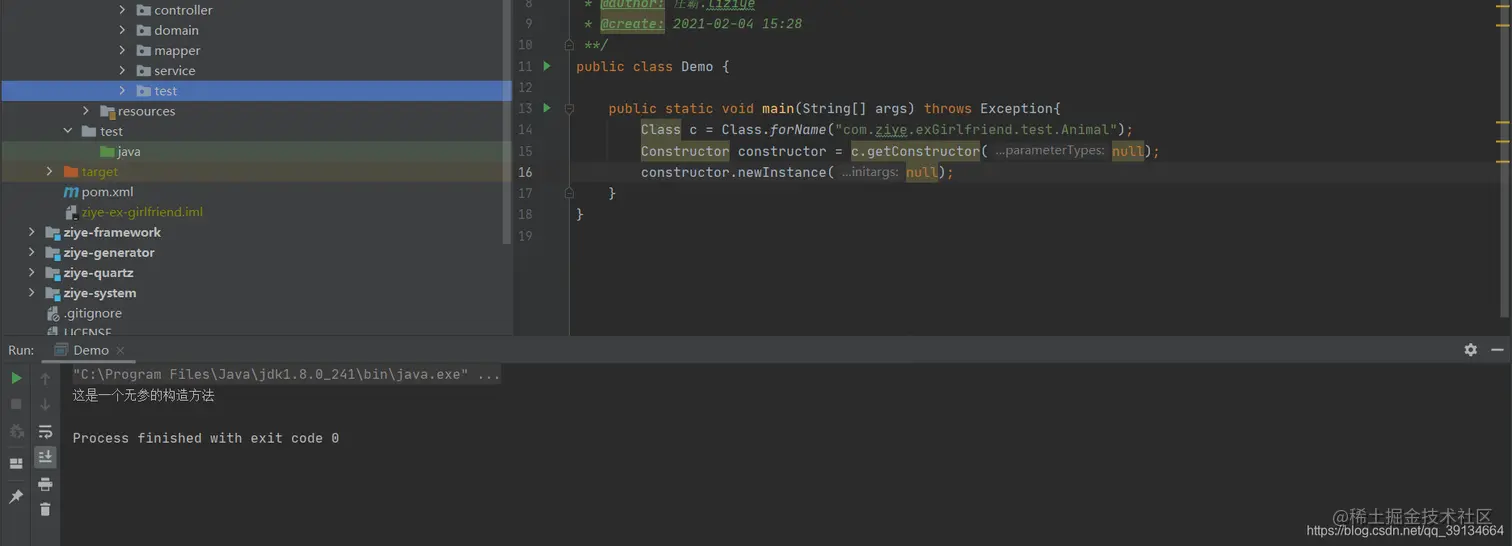Rerun Demo with the green play icon
The height and width of the screenshot is (546, 1512).
16,378
